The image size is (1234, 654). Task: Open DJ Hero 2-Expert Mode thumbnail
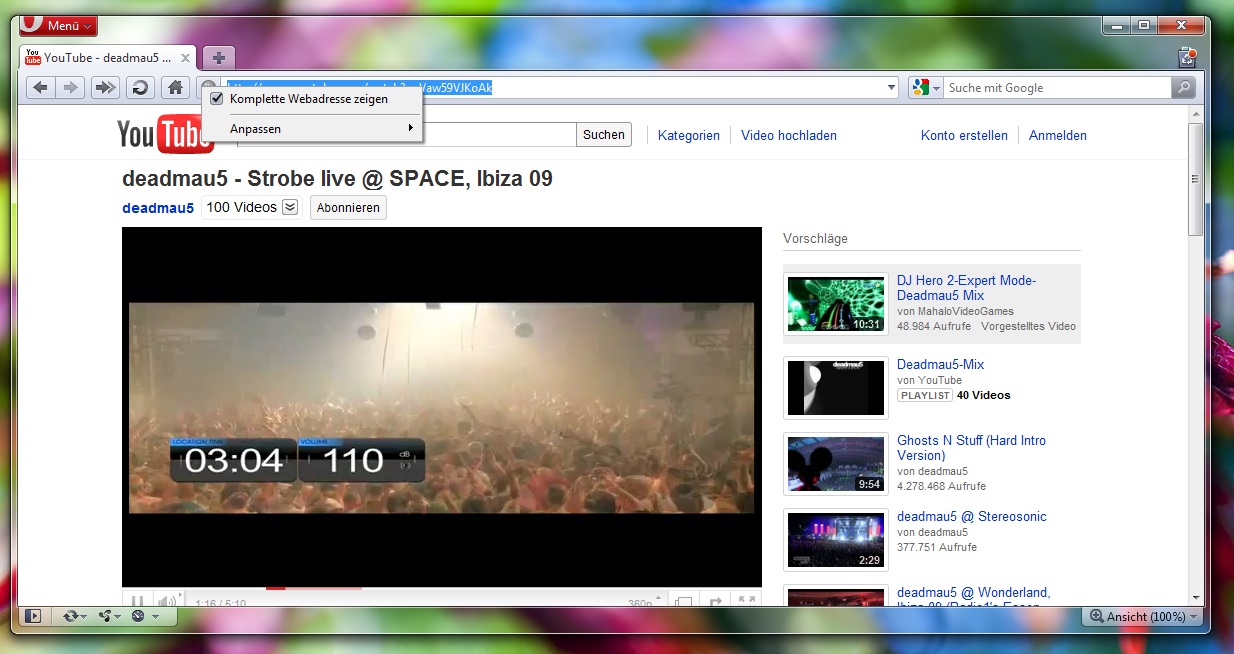(x=836, y=304)
